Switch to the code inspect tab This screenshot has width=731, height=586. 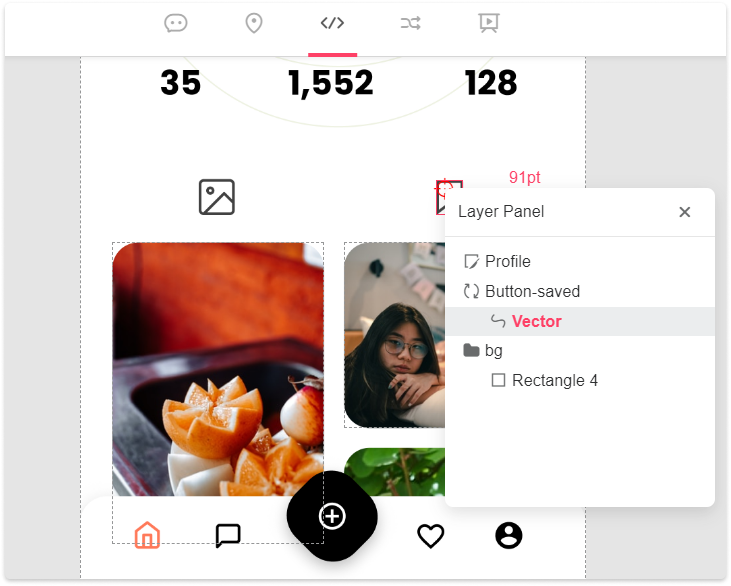[x=332, y=23]
